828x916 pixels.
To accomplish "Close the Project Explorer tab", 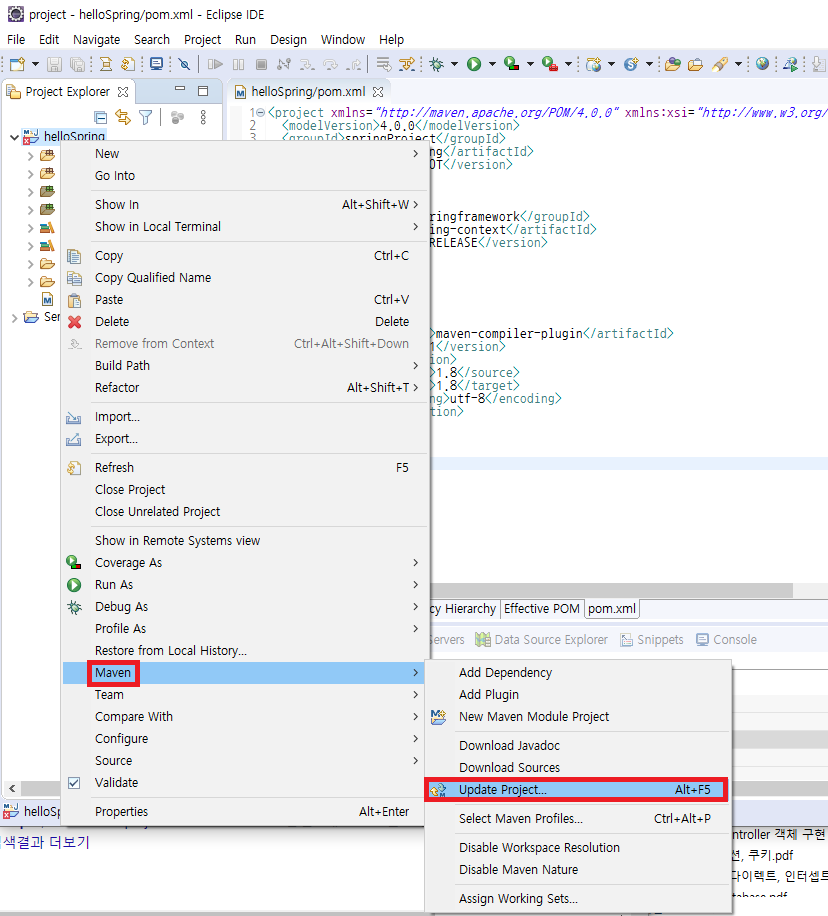I will 123,92.
